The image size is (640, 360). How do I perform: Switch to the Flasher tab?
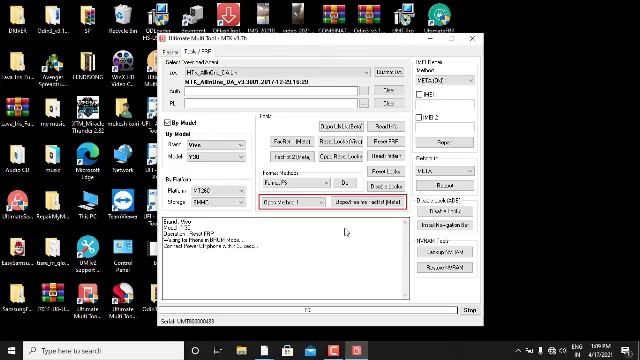170,52
